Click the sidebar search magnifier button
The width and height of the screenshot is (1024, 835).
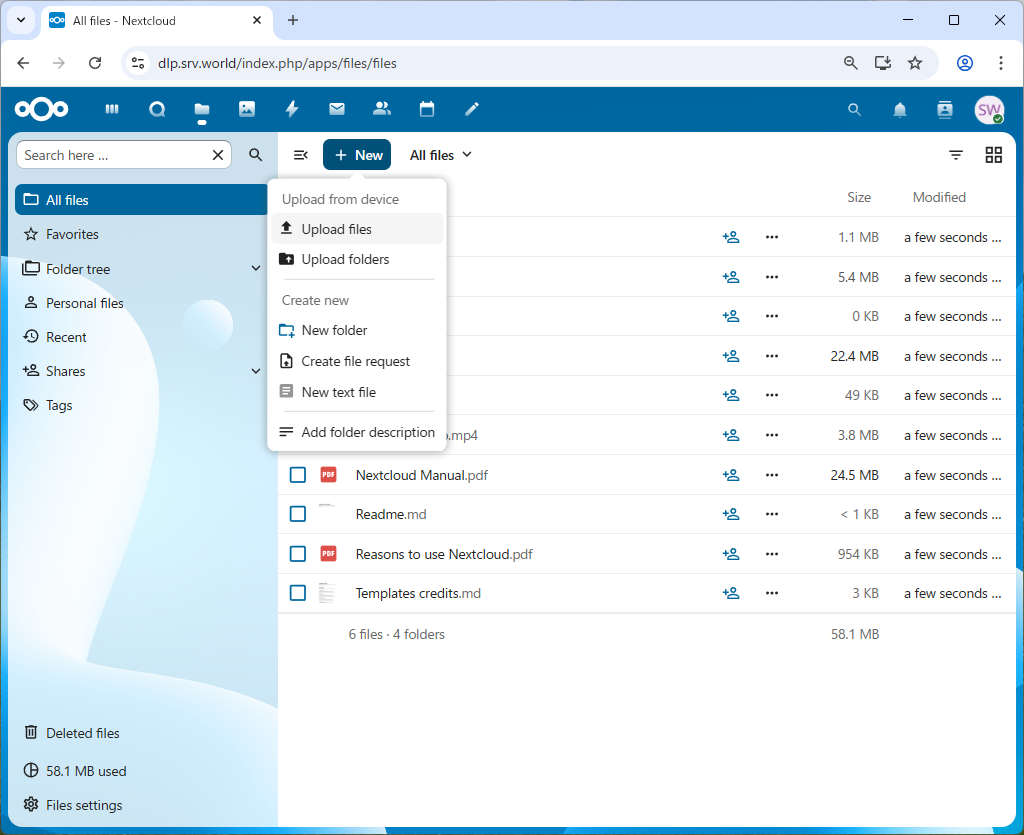256,155
